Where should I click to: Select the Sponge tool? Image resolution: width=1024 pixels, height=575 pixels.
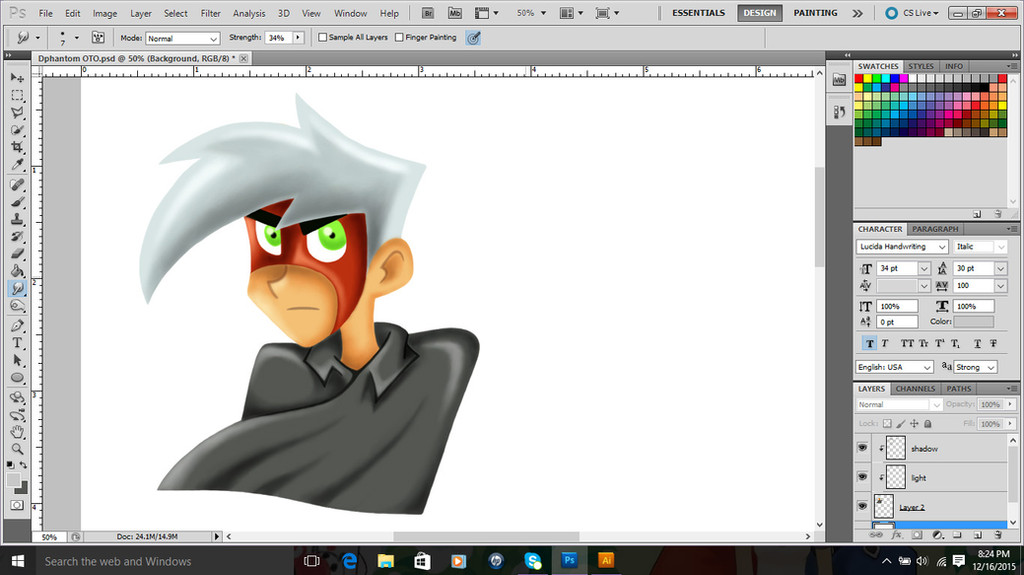17,305
